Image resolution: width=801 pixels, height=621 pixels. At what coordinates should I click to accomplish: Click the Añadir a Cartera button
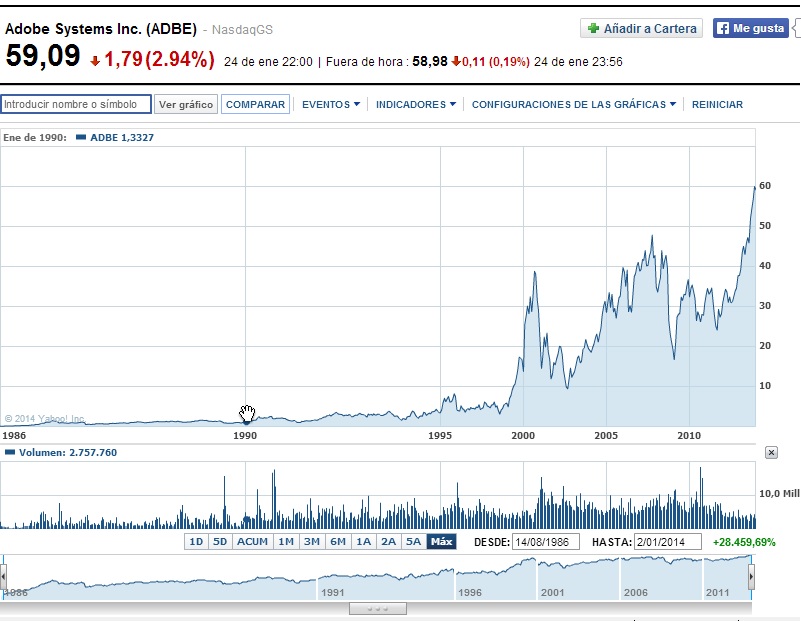pyautogui.click(x=641, y=28)
